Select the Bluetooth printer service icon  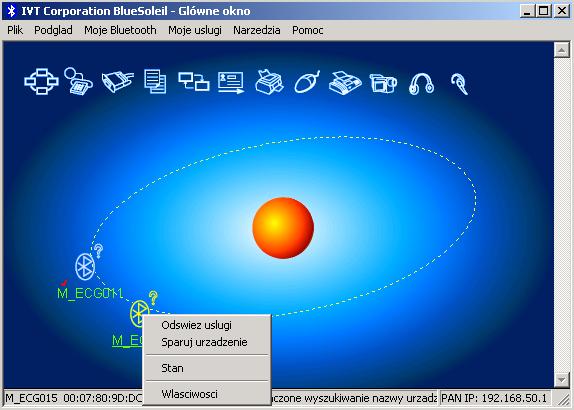click(x=269, y=82)
